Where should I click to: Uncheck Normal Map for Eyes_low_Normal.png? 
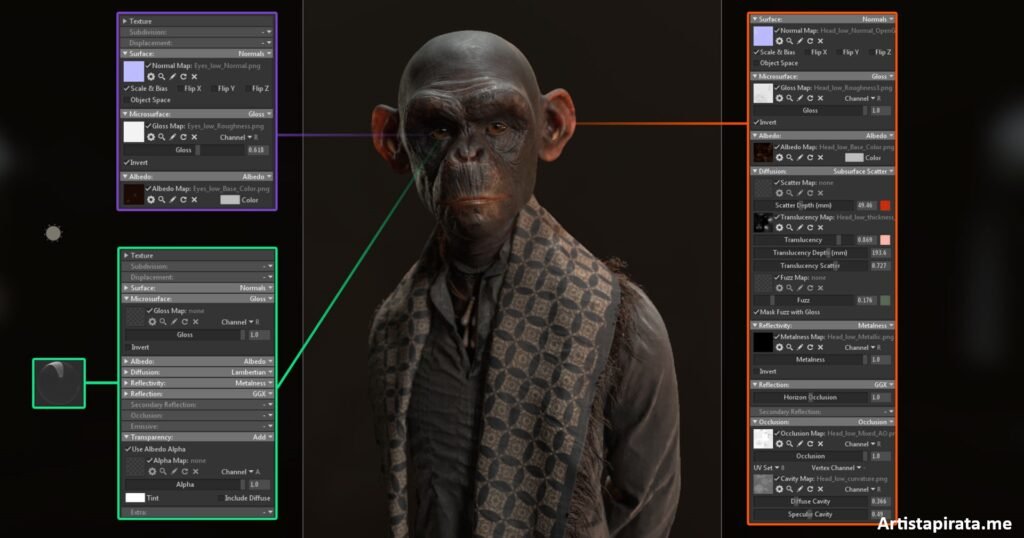tap(148, 65)
